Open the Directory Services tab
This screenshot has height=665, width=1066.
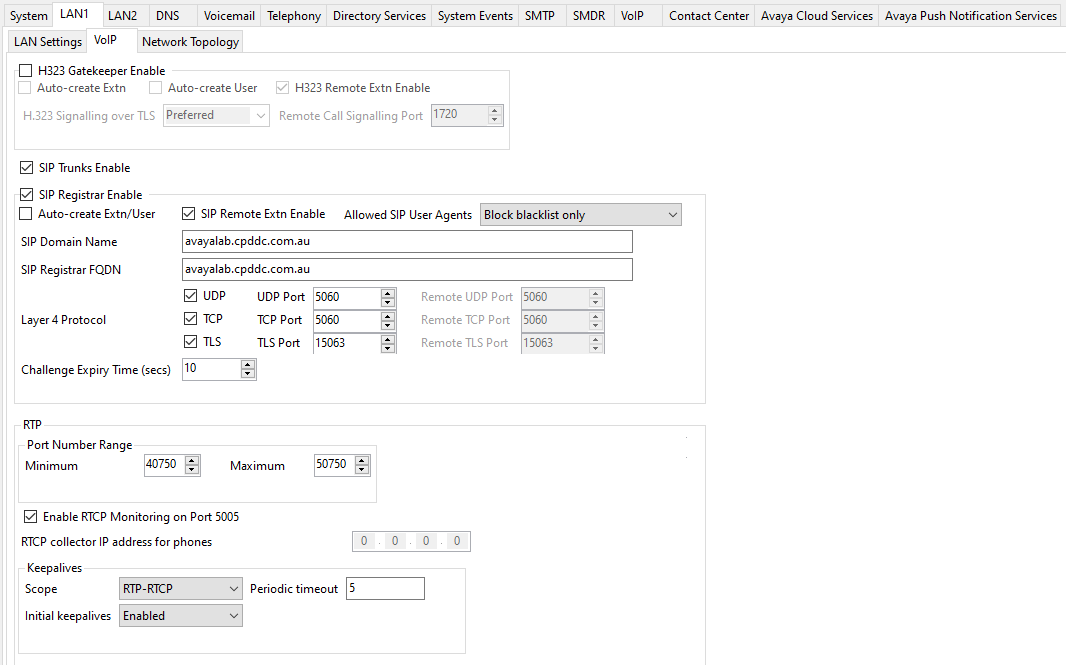[x=379, y=16]
